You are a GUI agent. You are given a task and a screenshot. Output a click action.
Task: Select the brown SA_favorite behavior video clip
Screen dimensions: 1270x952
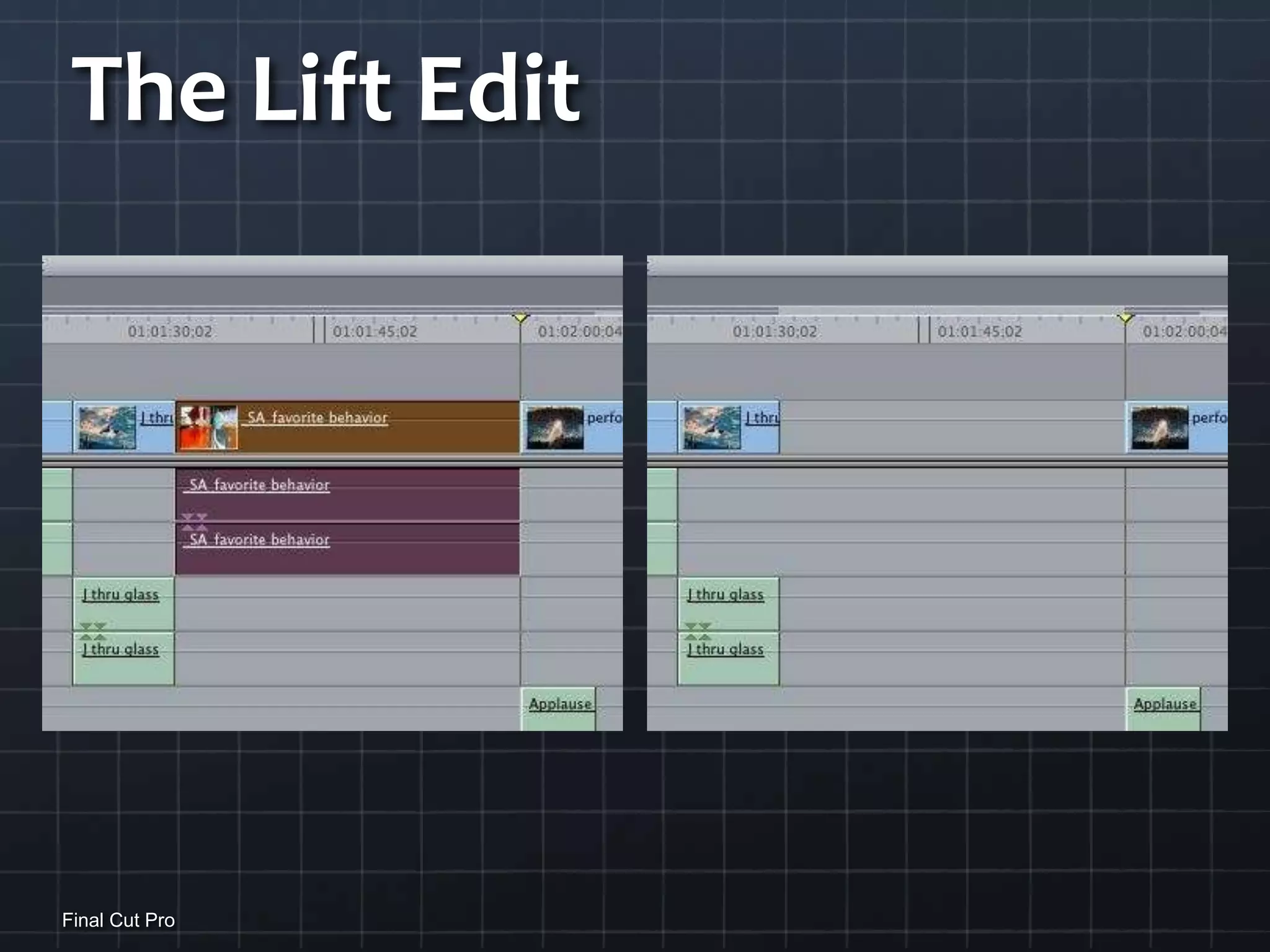click(348, 427)
